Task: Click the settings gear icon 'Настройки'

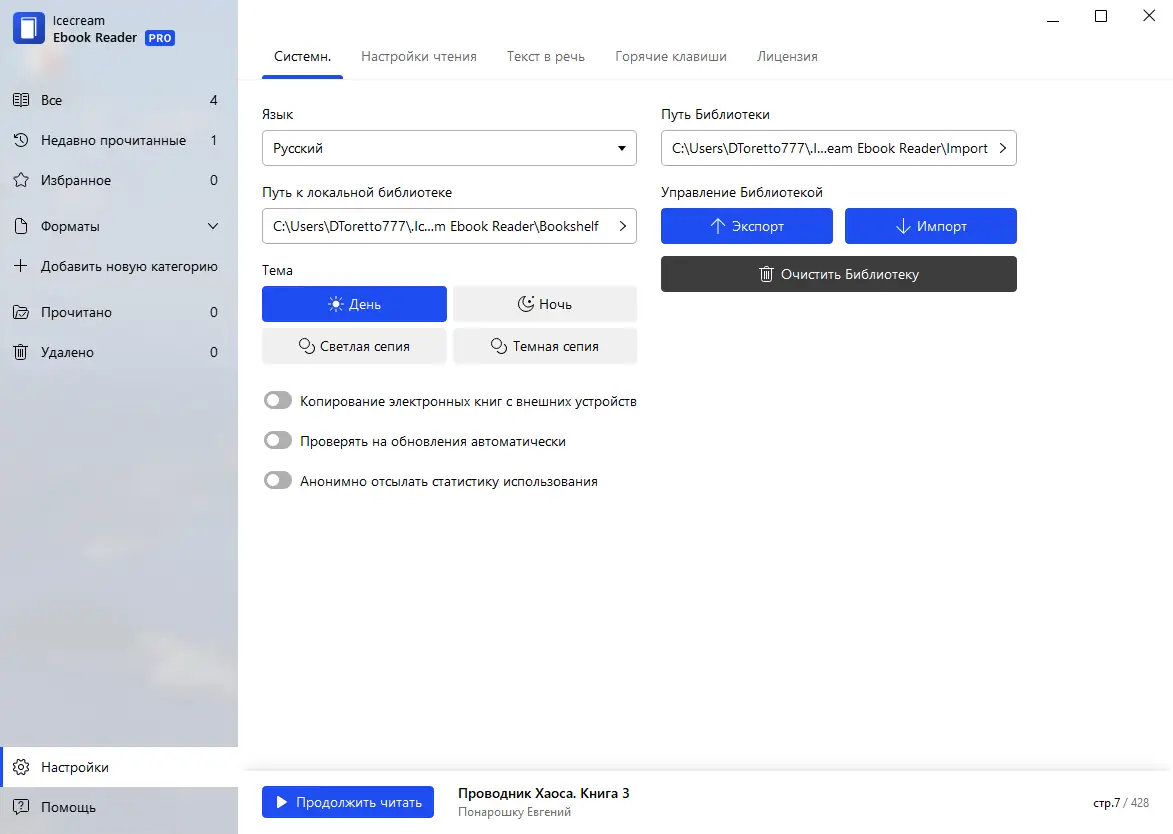Action: tap(22, 767)
